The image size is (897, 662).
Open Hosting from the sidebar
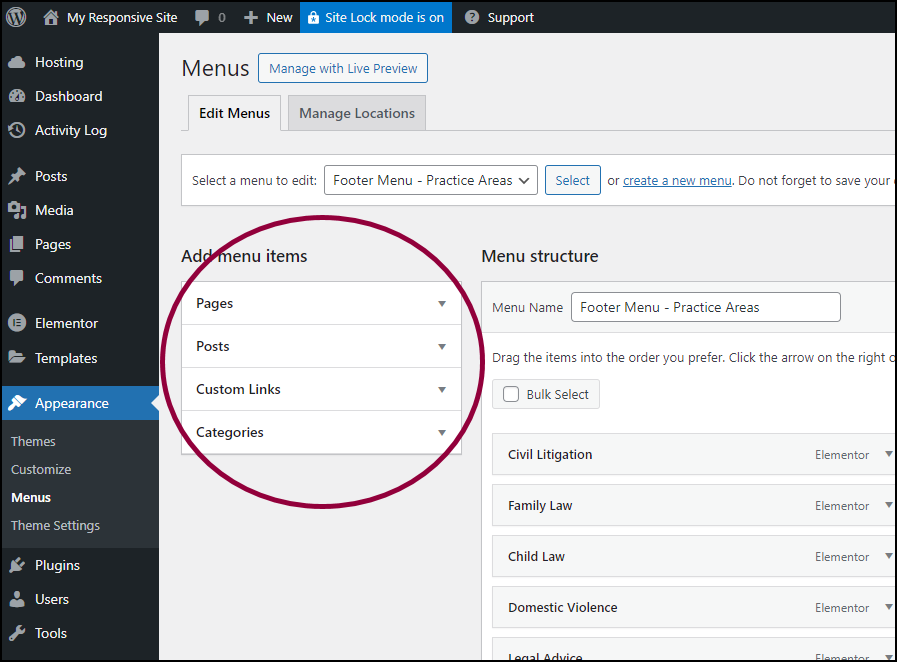59,62
